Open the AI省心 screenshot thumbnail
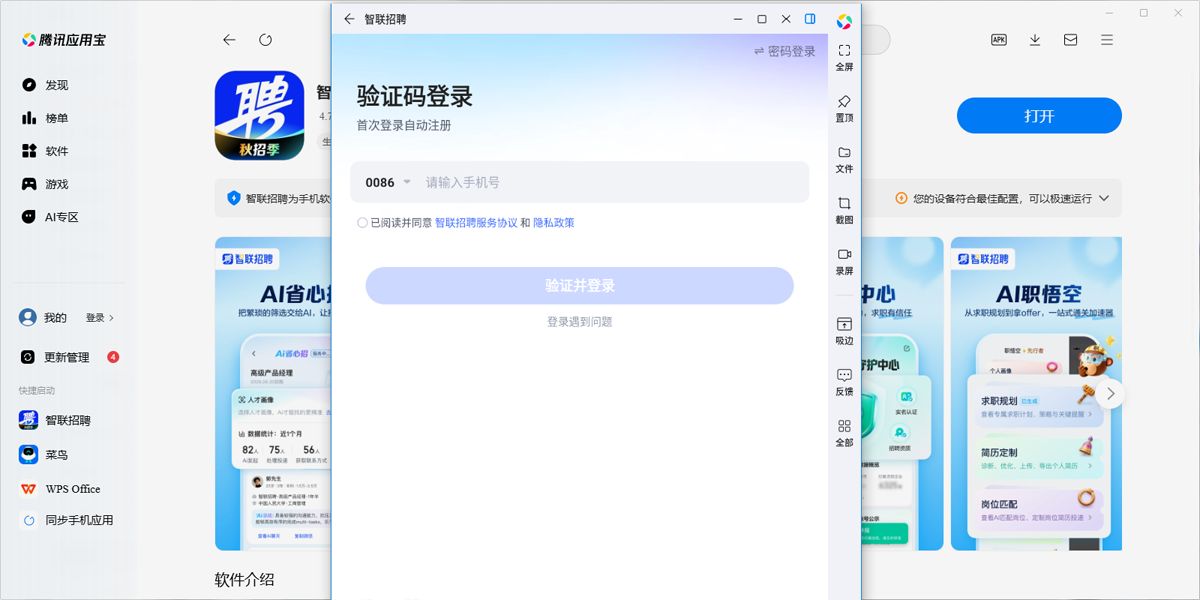This screenshot has width=1200, height=600. coord(273,393)
